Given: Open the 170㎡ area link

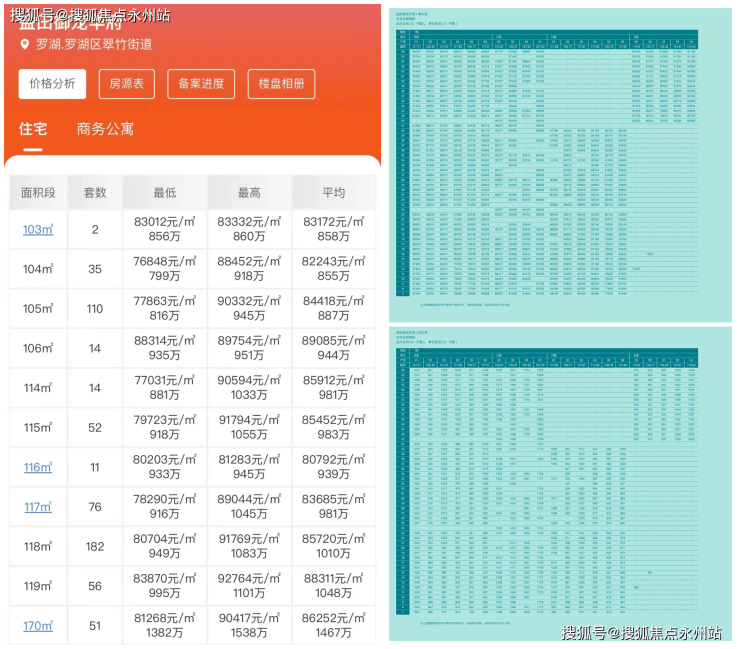Looking at the screenshot, I should [x=38, y=626].
